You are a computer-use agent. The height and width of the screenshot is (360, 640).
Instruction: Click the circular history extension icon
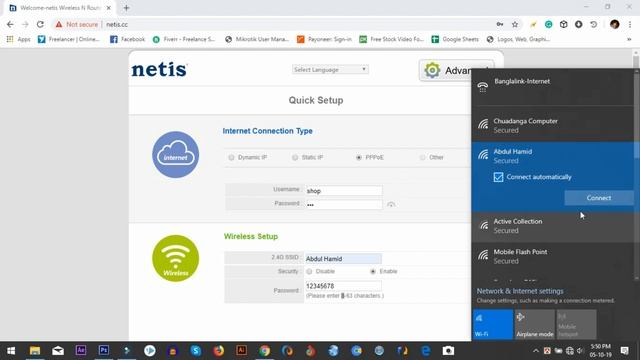pyautogui.click(x=593, y=24)
